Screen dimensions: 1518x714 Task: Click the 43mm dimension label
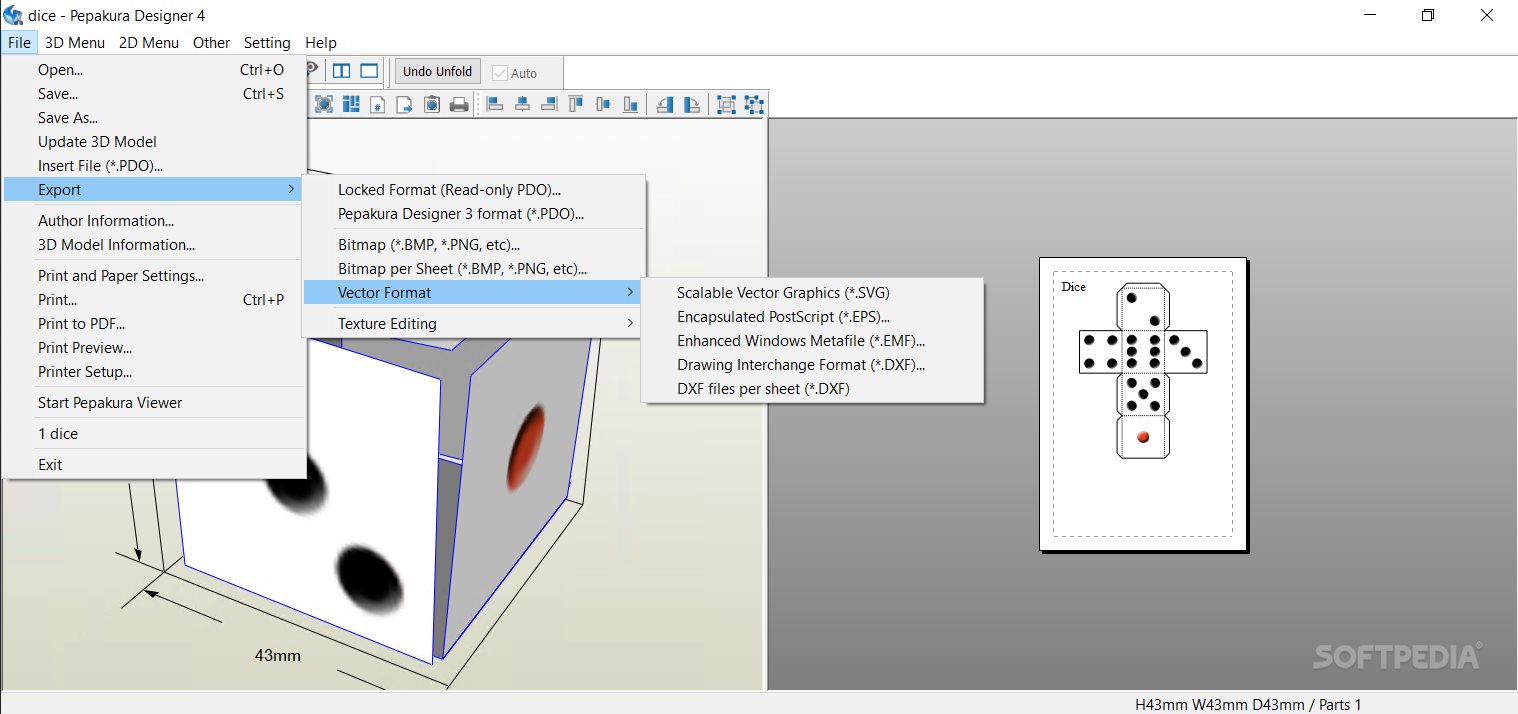(278, 656)
